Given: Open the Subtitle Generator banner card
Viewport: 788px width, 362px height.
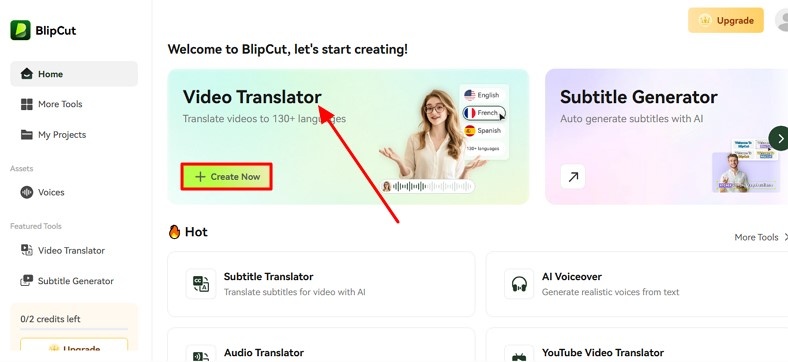Looking at the screenshot, I should 666,137.
